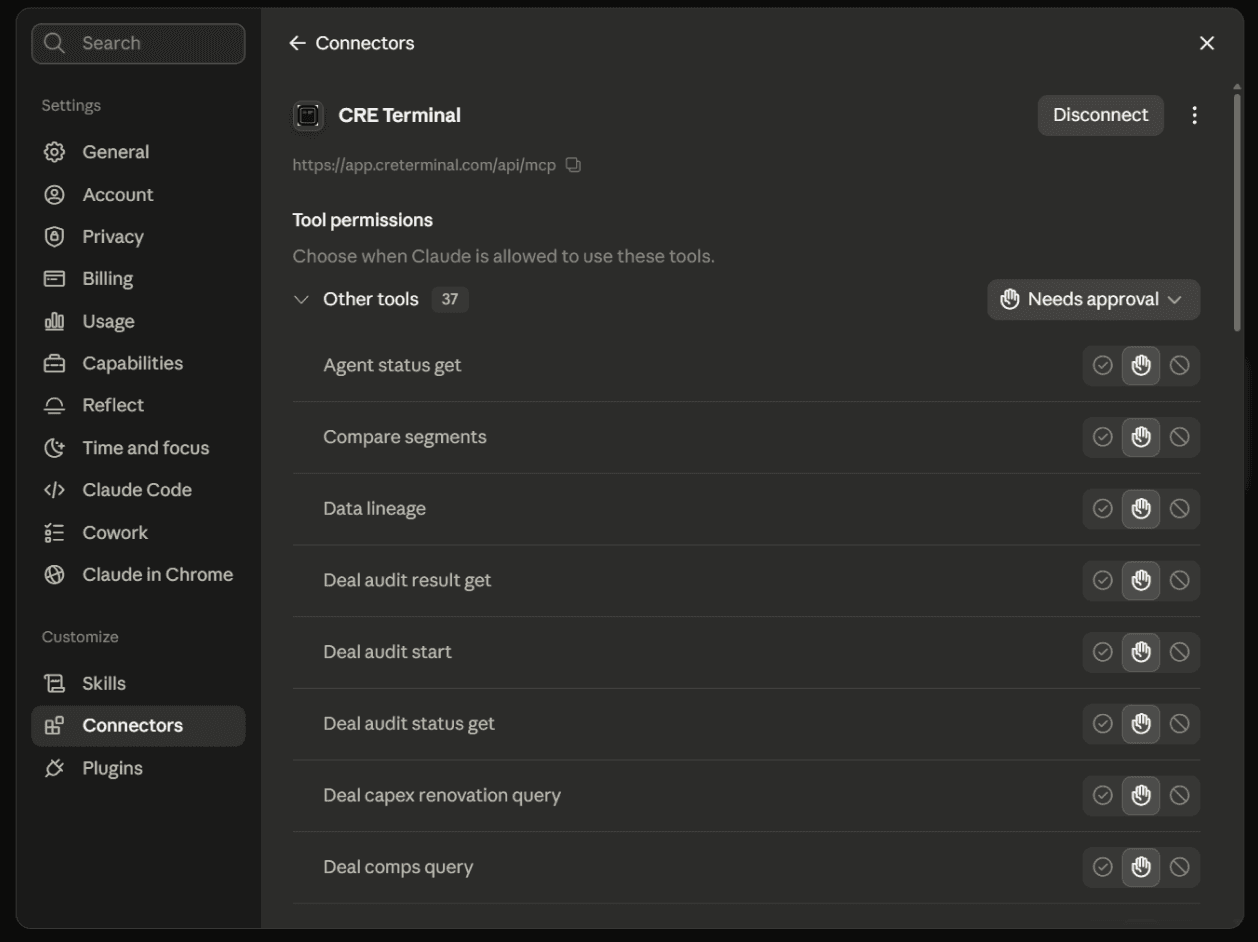Screen dimensions: 1258x942
Task: Click the Skills scroll icon
Action: (x=55, y=684)
